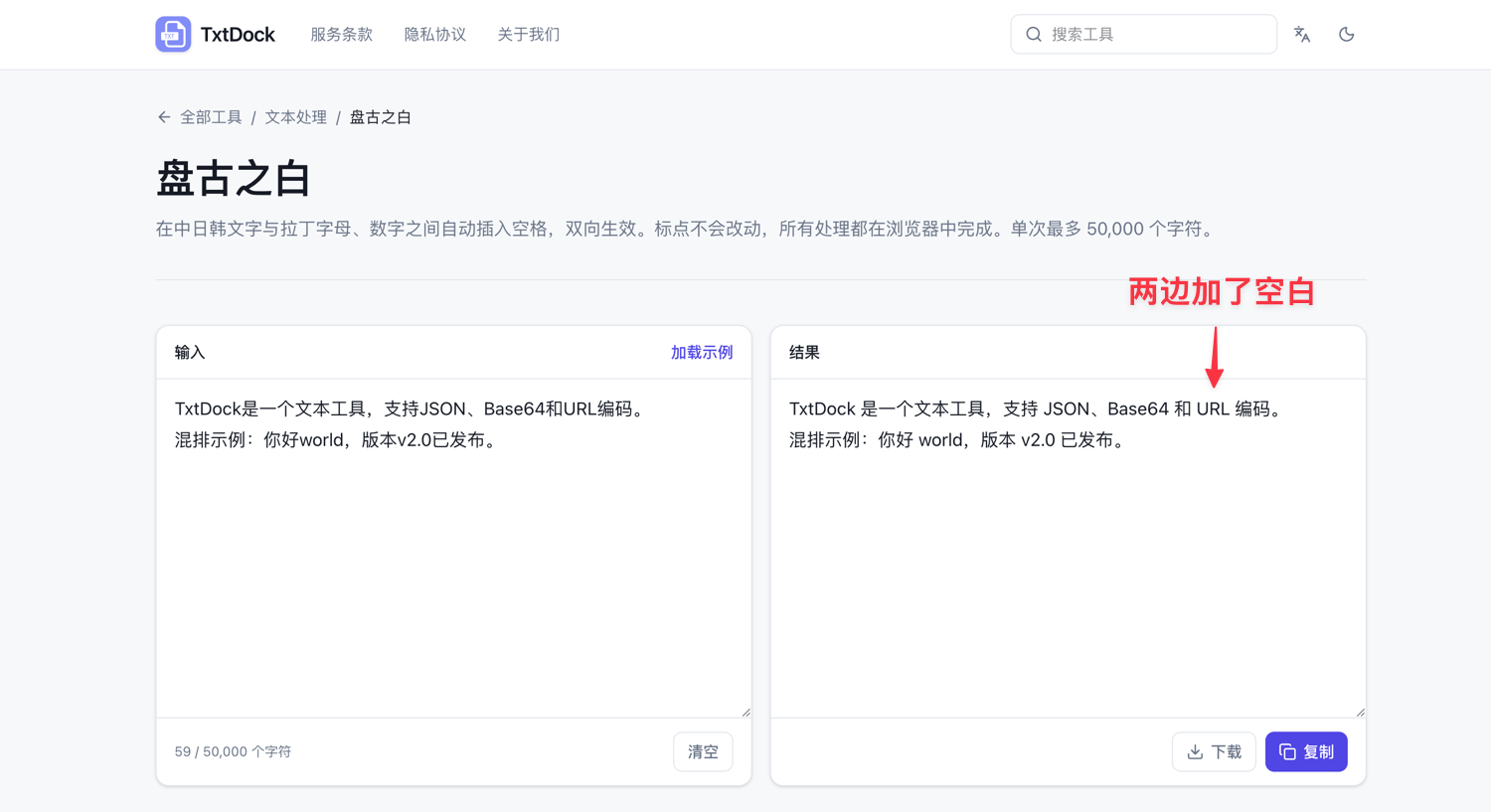The height and width of the screenshot is (812, 1491).
Task: Click inside the 结果 output area
Action: [x=1068, y=549]
